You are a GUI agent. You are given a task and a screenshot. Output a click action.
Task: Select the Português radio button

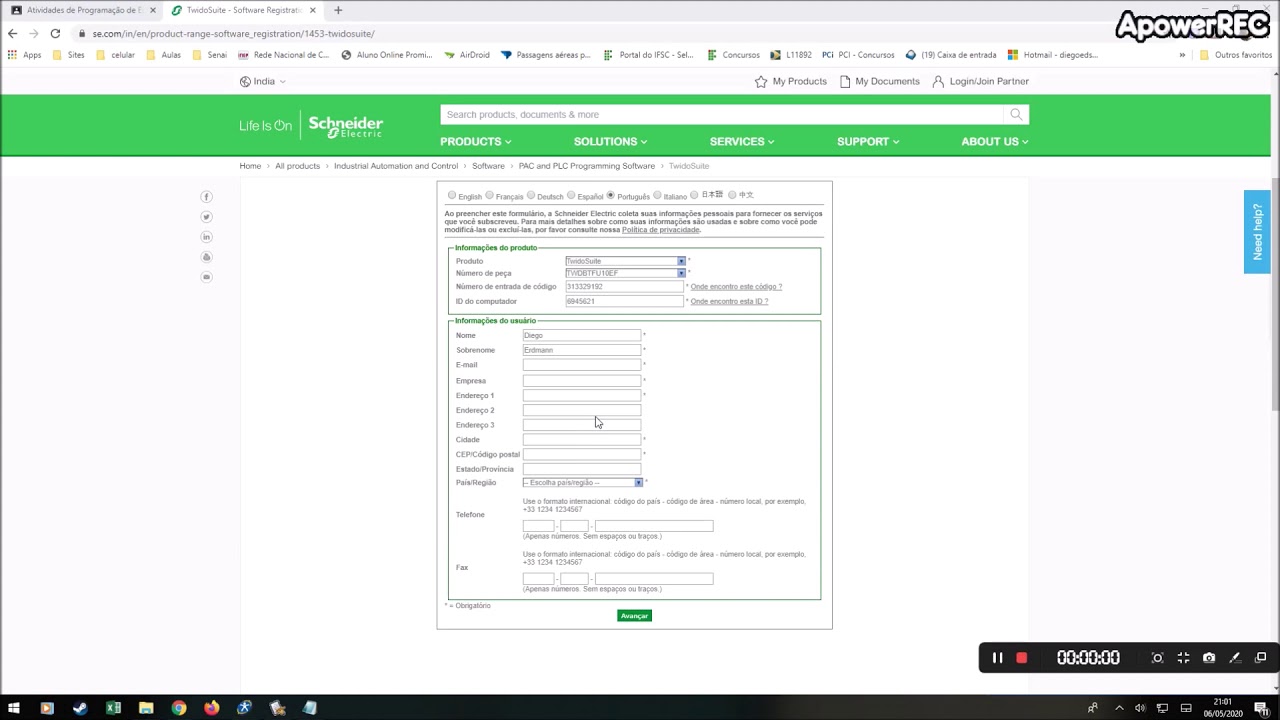pyautogui.click(x=611, y=196)
